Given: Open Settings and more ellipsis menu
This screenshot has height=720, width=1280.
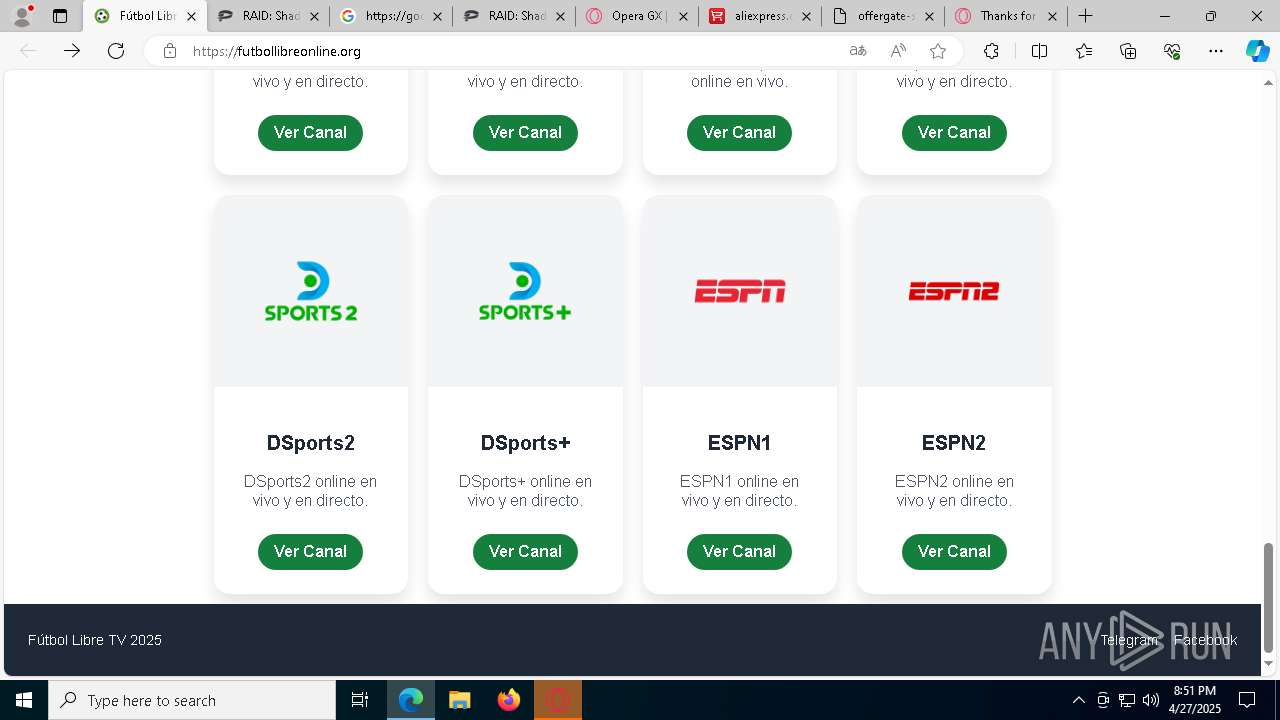Looking at the screenshot, I should coord(1216,51).
